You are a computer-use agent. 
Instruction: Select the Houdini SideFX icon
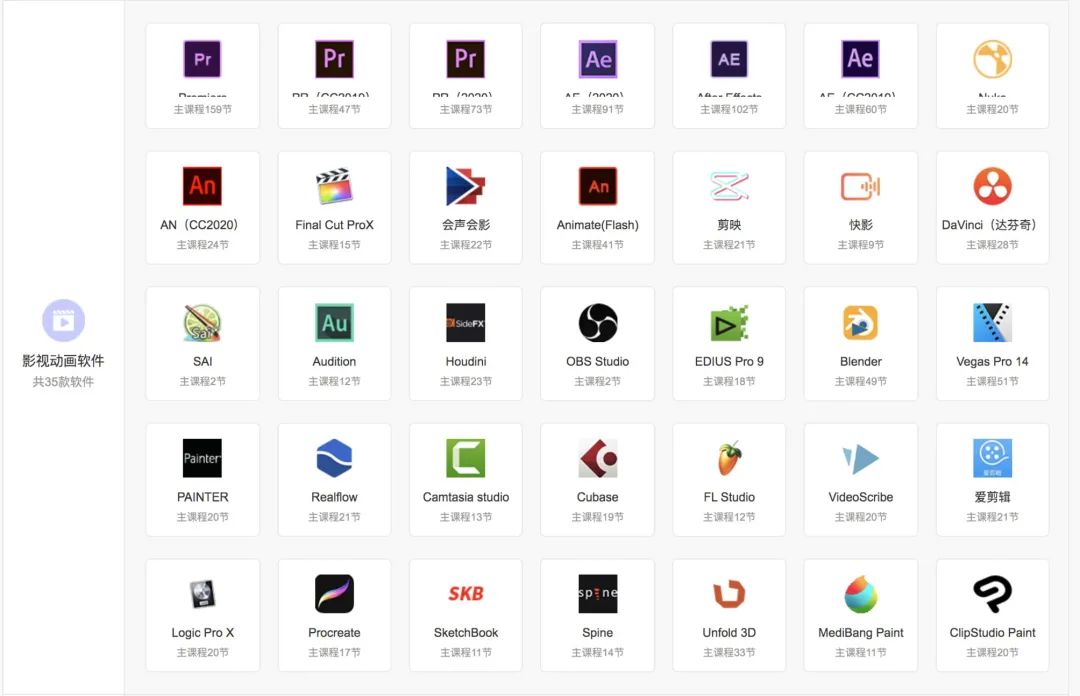click(x=466, y=323)
